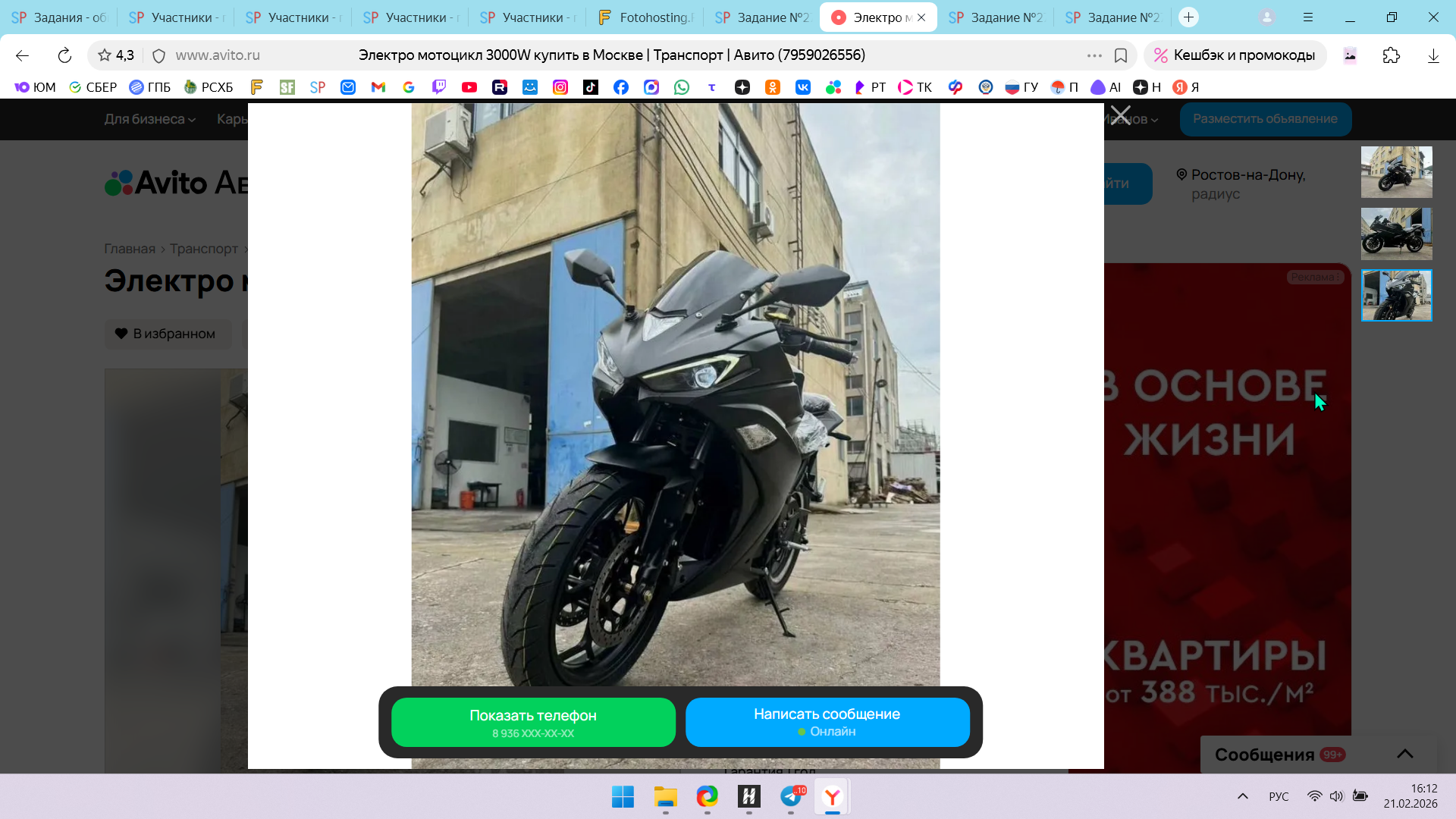Go back with the arrow icon
This screenshot has height=819, width=1456.
pyautogui.click(x=22, y=55)
